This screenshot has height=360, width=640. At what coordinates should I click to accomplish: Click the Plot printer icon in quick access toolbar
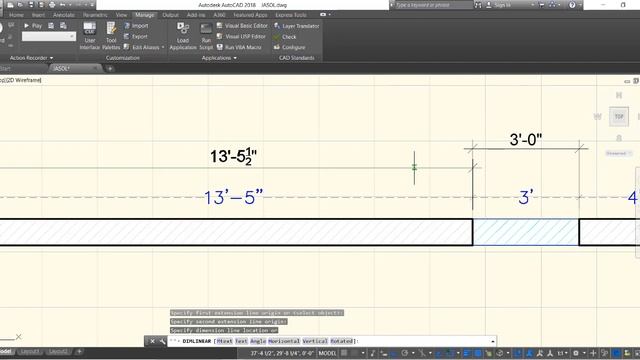coord(52,5)
